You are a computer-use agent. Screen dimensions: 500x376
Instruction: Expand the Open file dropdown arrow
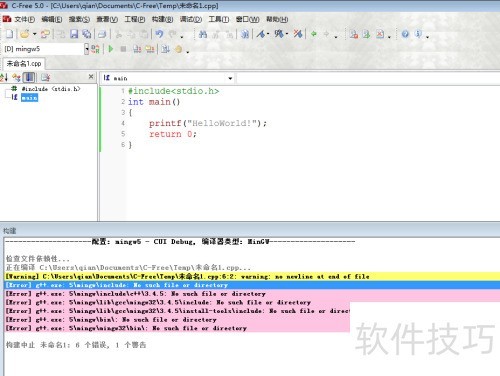(34, 34)
